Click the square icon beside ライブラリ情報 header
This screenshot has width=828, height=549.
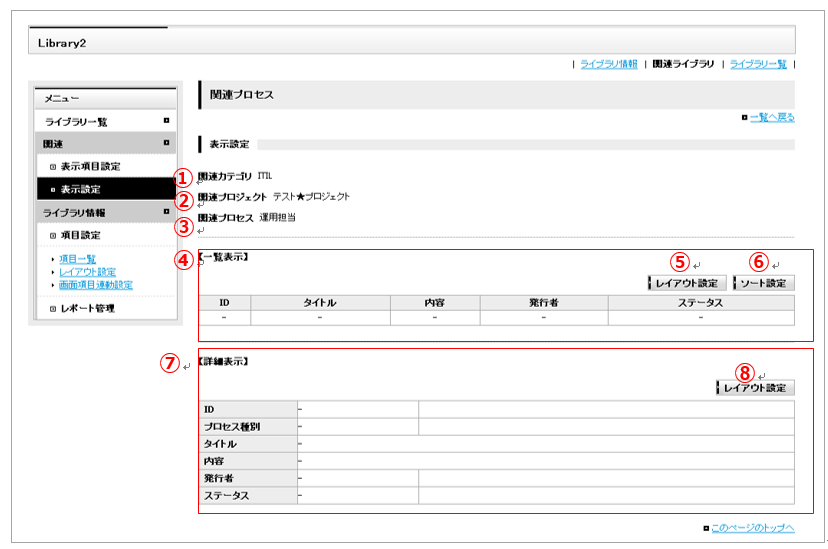click(166, 211)
